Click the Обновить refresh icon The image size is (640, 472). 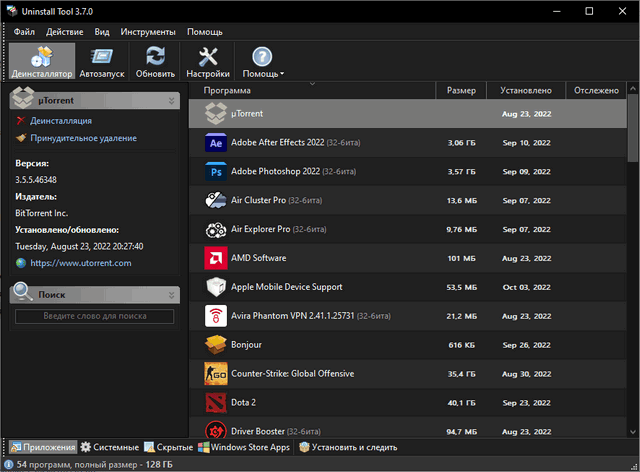coord(155,61)
